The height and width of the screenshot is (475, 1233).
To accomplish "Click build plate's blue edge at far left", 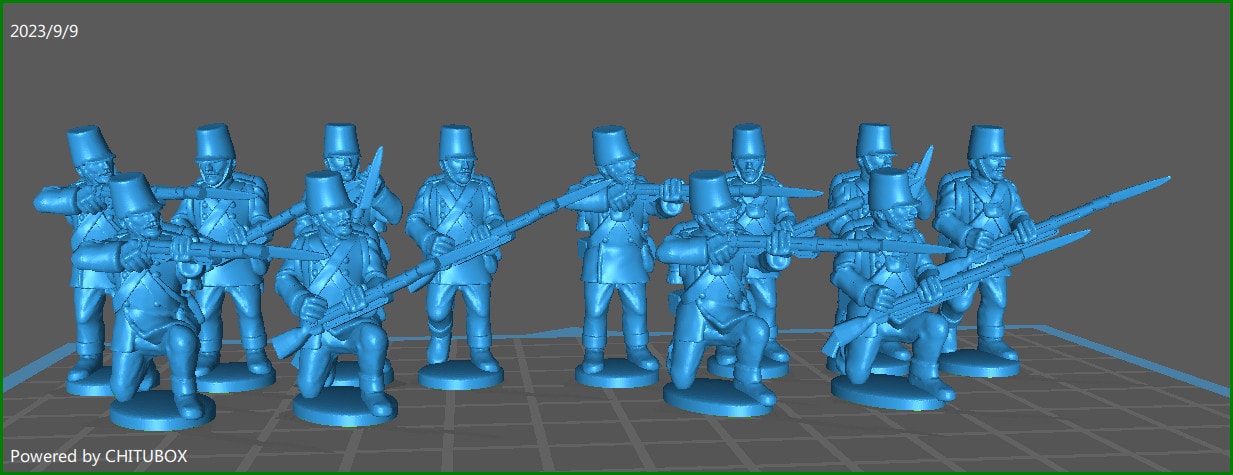I will click(30, 368).
